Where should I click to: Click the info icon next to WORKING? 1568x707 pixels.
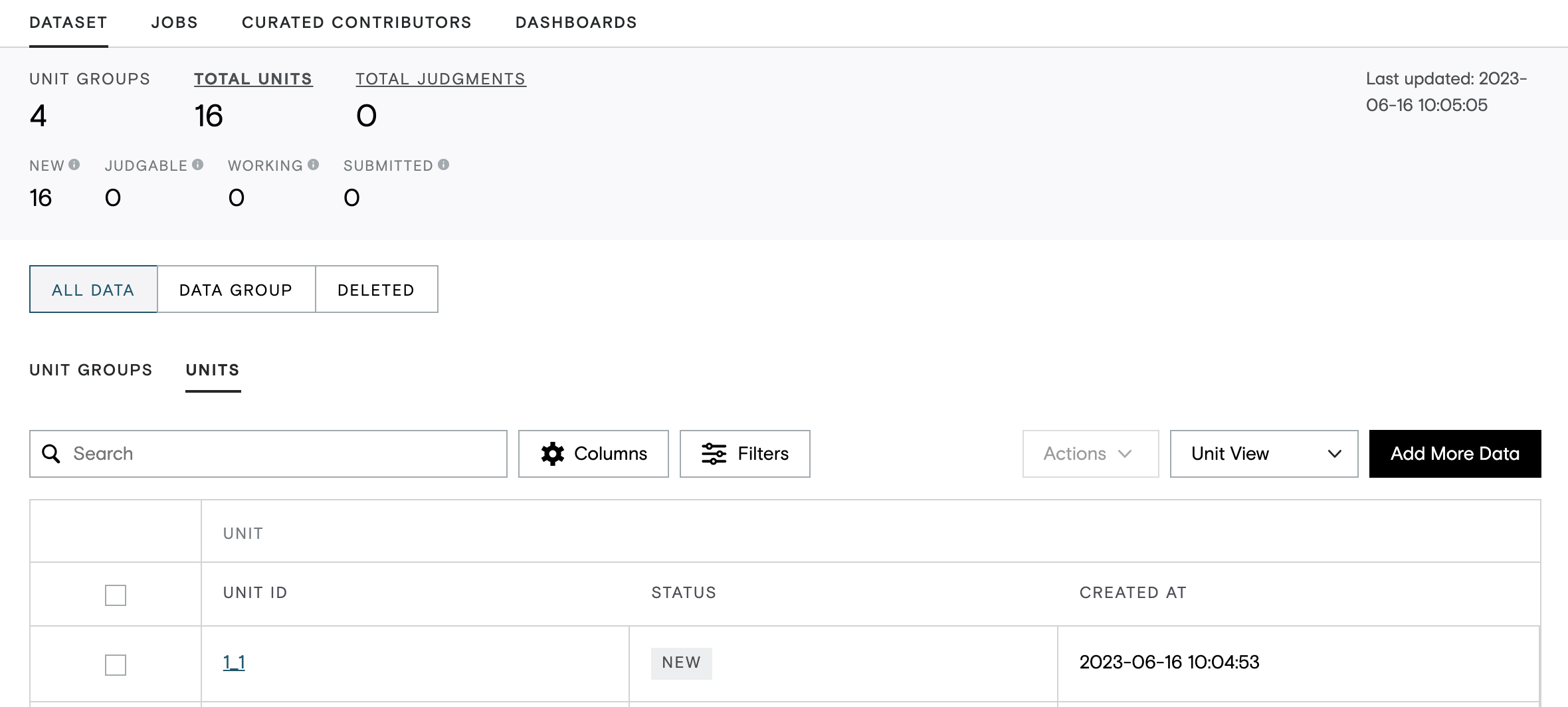point(313,165)
